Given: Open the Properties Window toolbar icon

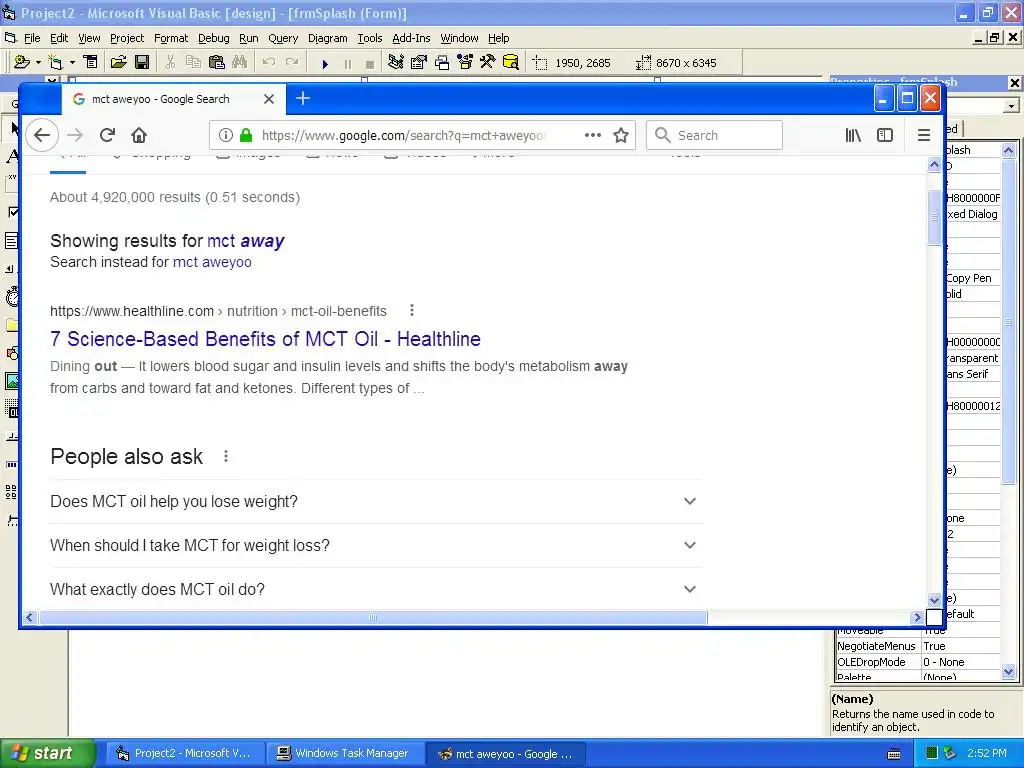Looking at the screenshot, I should point(419,62).
